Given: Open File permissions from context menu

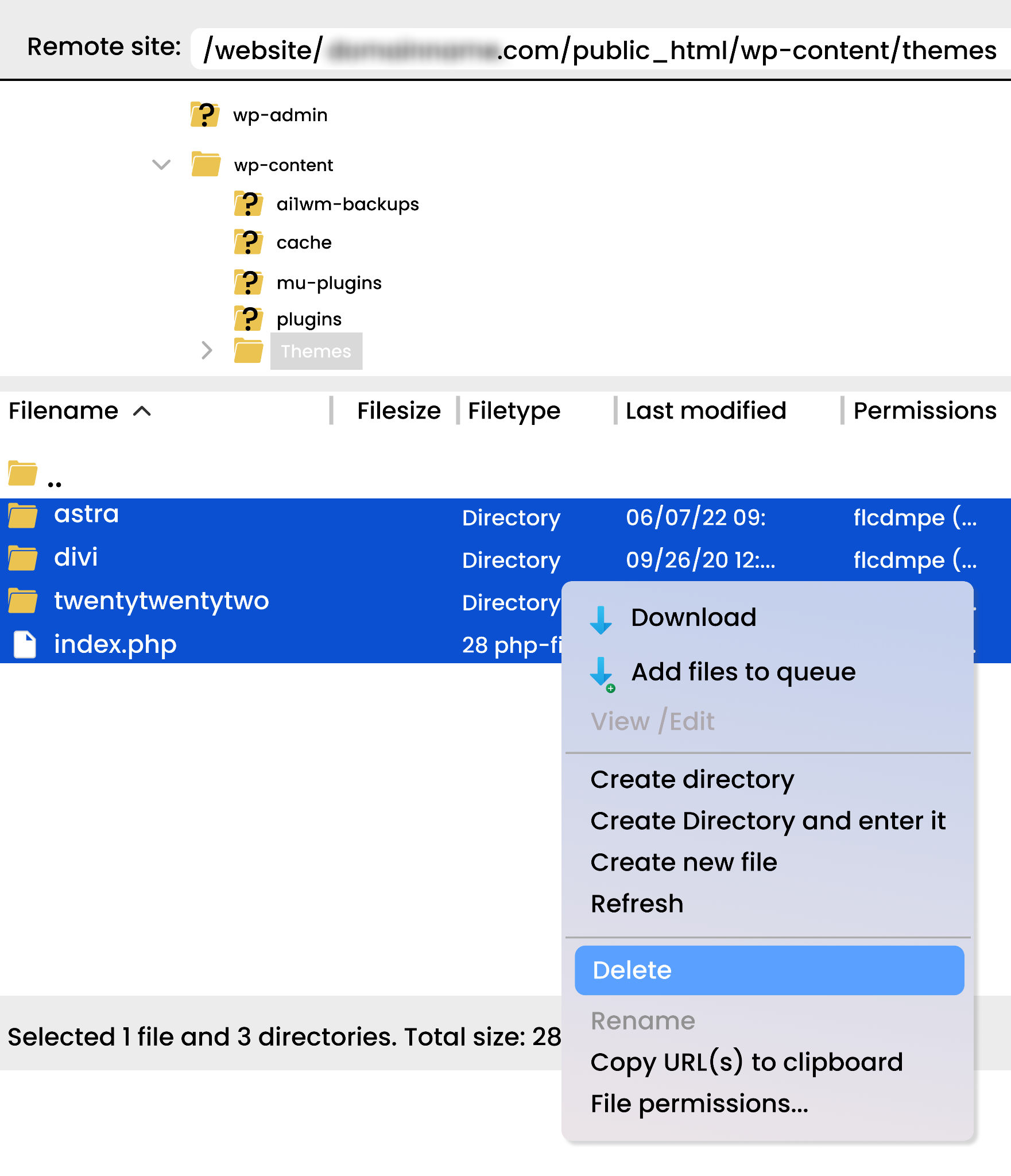Looking at the screenshot, I should (699, 1104).
